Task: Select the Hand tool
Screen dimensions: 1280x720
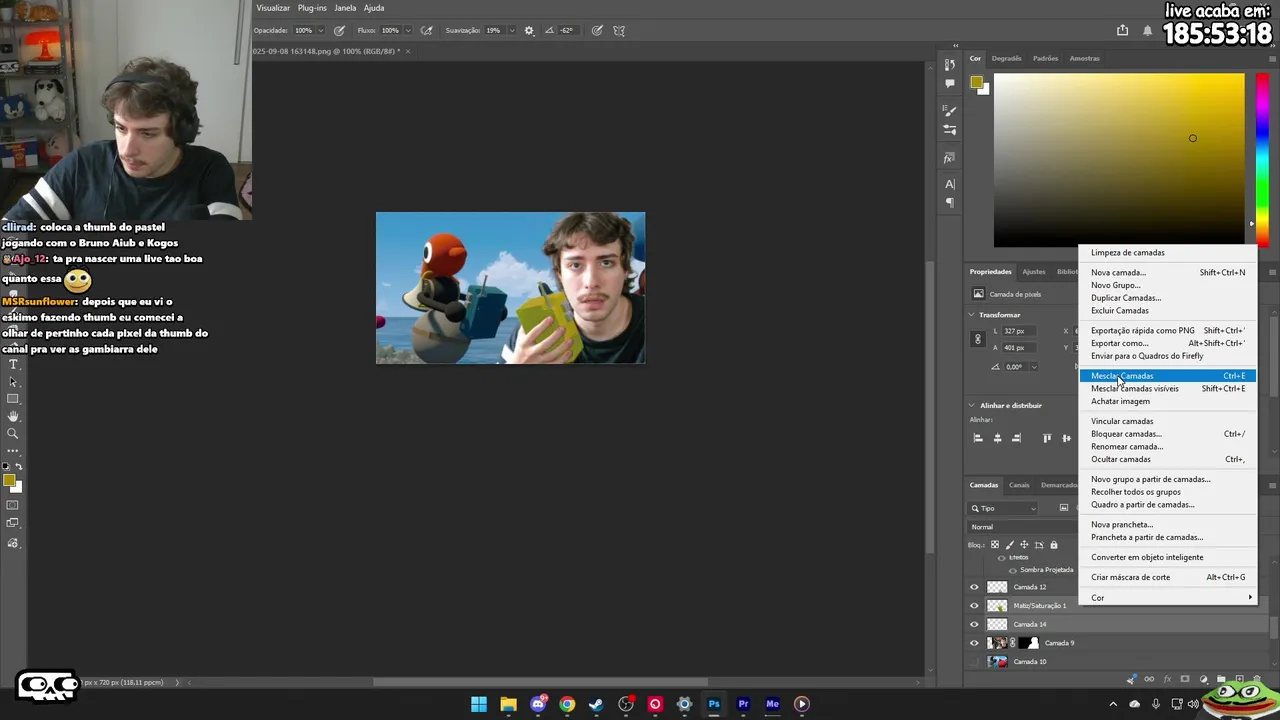Action: point(13,416)
